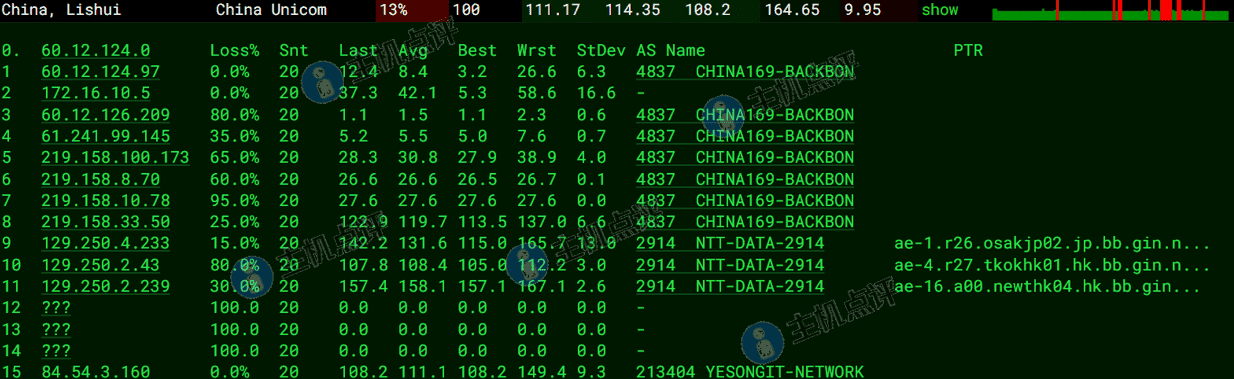The width and height of the screenshot is (1234, 379).
Task: Click the 'AS Name' column header
Action: (x=670, y=50)
